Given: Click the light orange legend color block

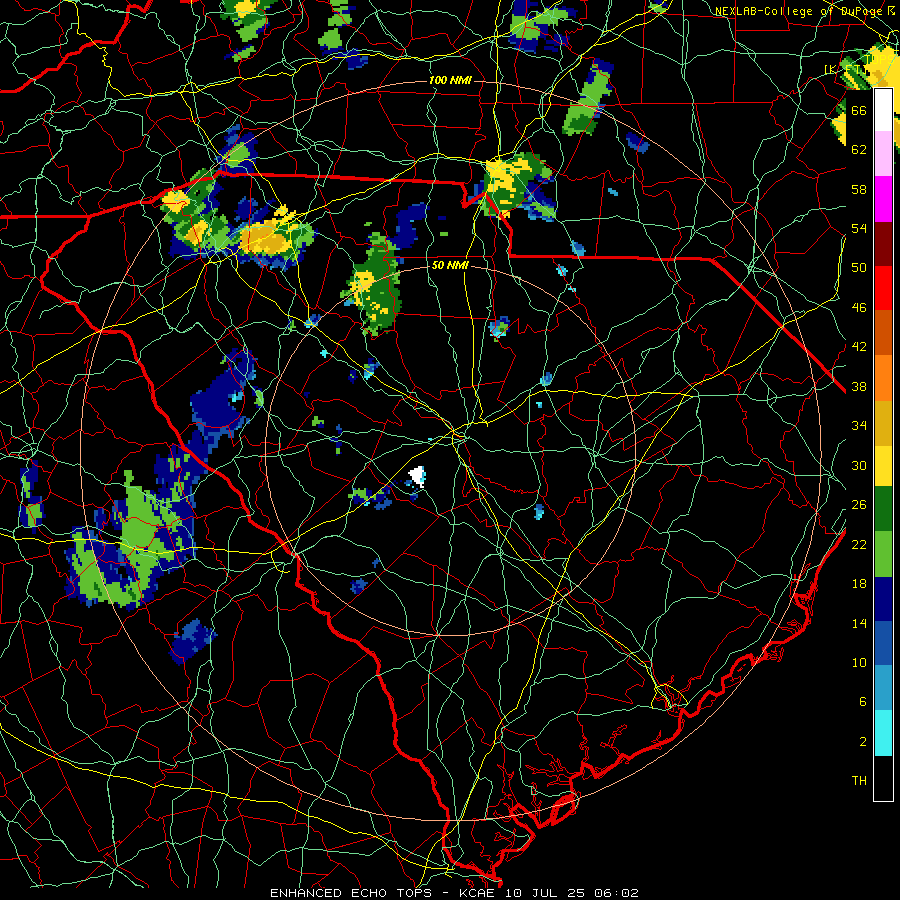Looking at the screenshot, I should pos(883,378).
